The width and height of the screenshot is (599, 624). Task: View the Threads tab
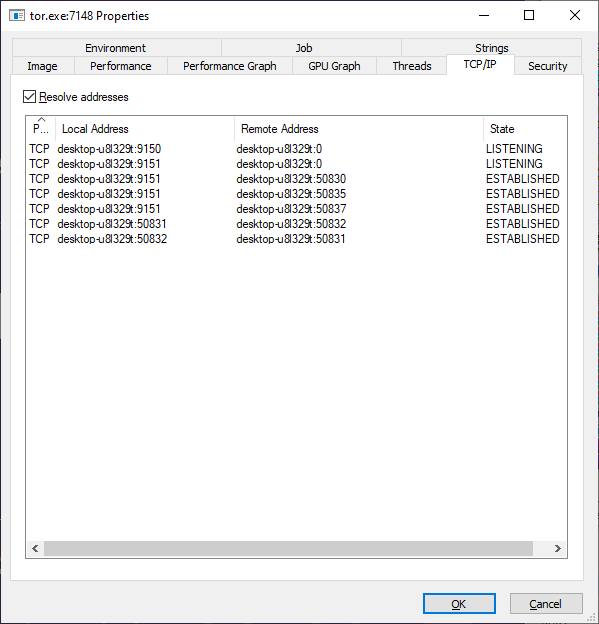(412, 66)
